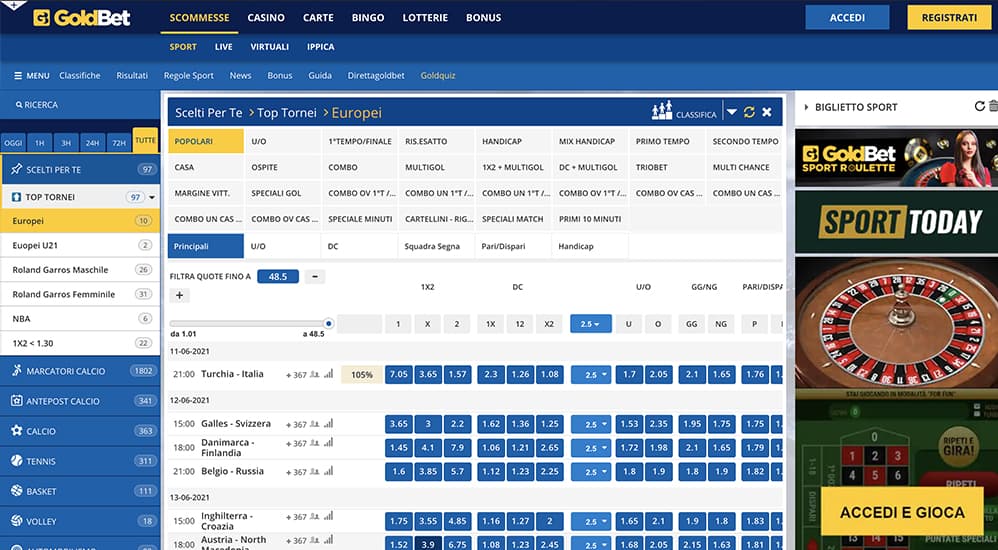
Task: Click the Scelti Per Te pin icon
Action: click(x=17, y=169)
